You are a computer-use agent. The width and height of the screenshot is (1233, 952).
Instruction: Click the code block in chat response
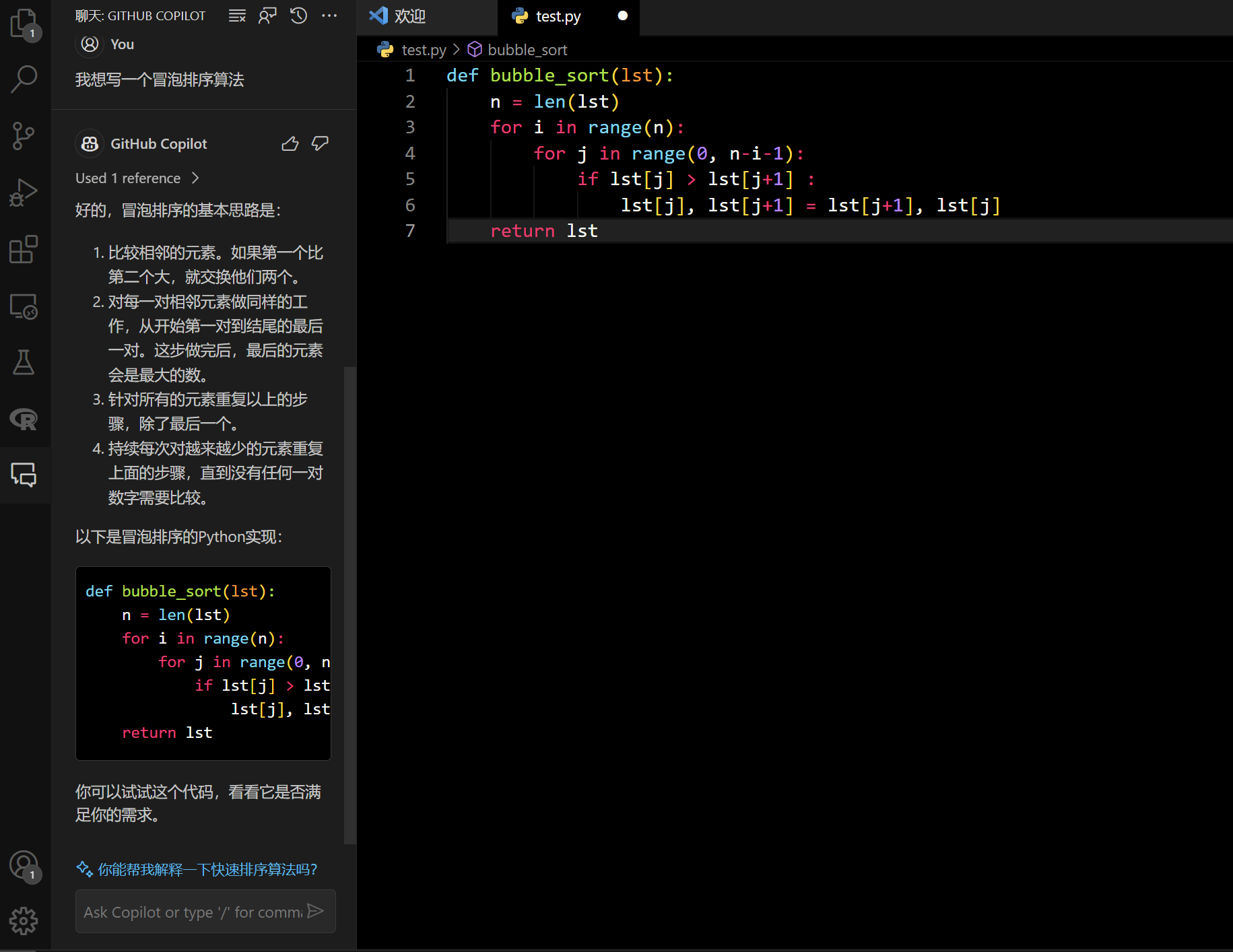pyautogui.click(x=203, y=663)
